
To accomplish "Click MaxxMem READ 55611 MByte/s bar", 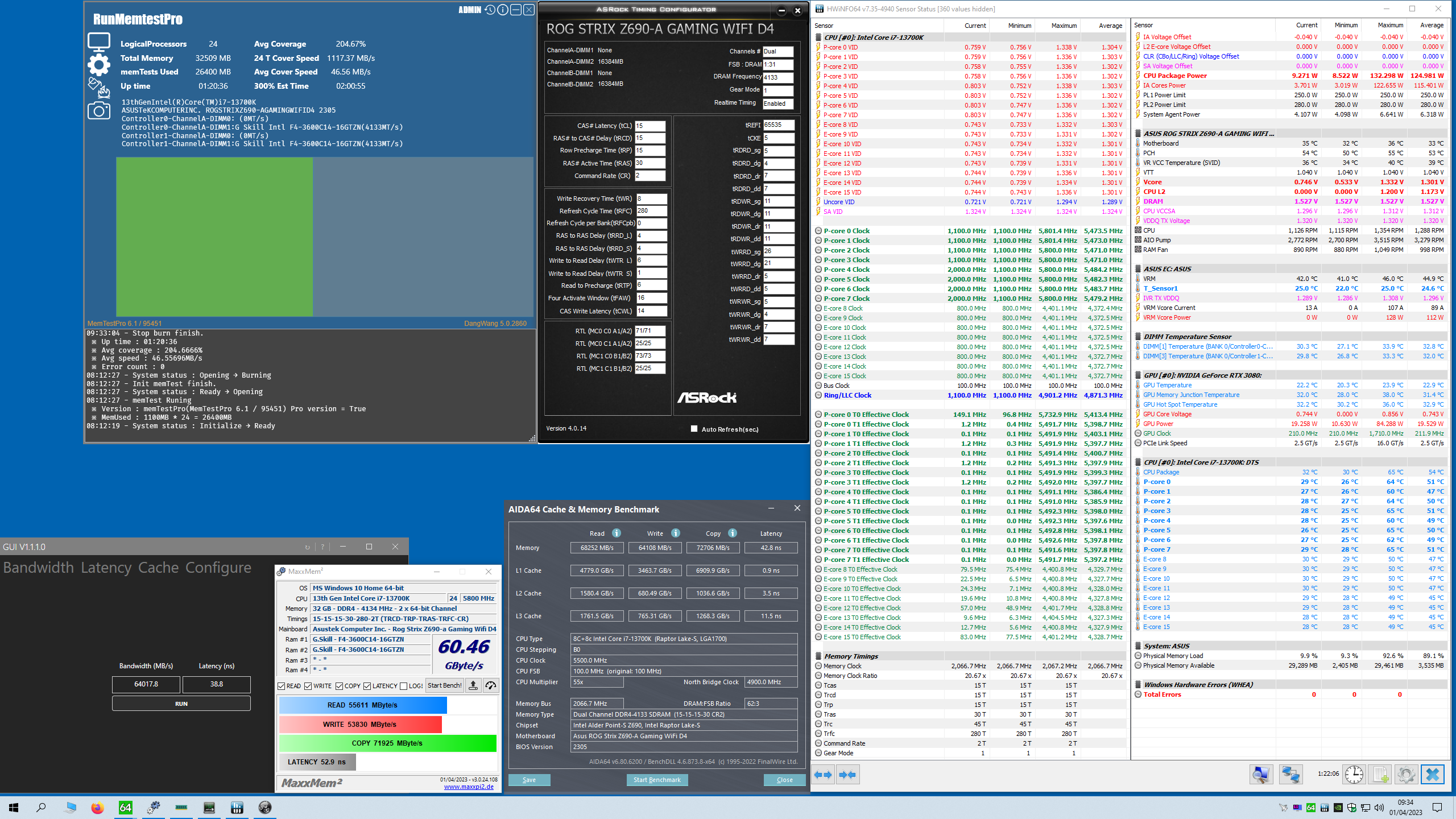I will click(x=363, y=705).
